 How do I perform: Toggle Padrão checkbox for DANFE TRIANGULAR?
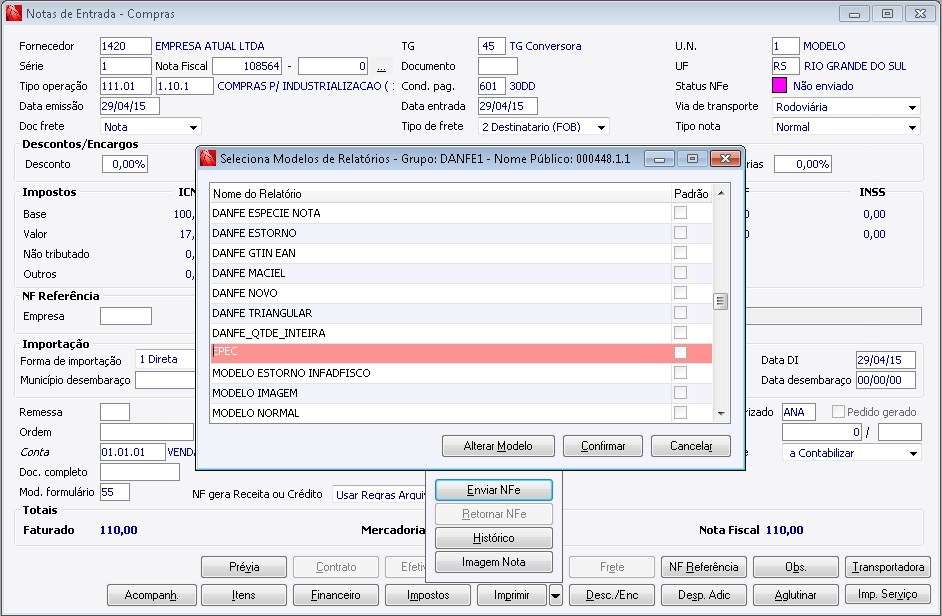pos(680,313)
